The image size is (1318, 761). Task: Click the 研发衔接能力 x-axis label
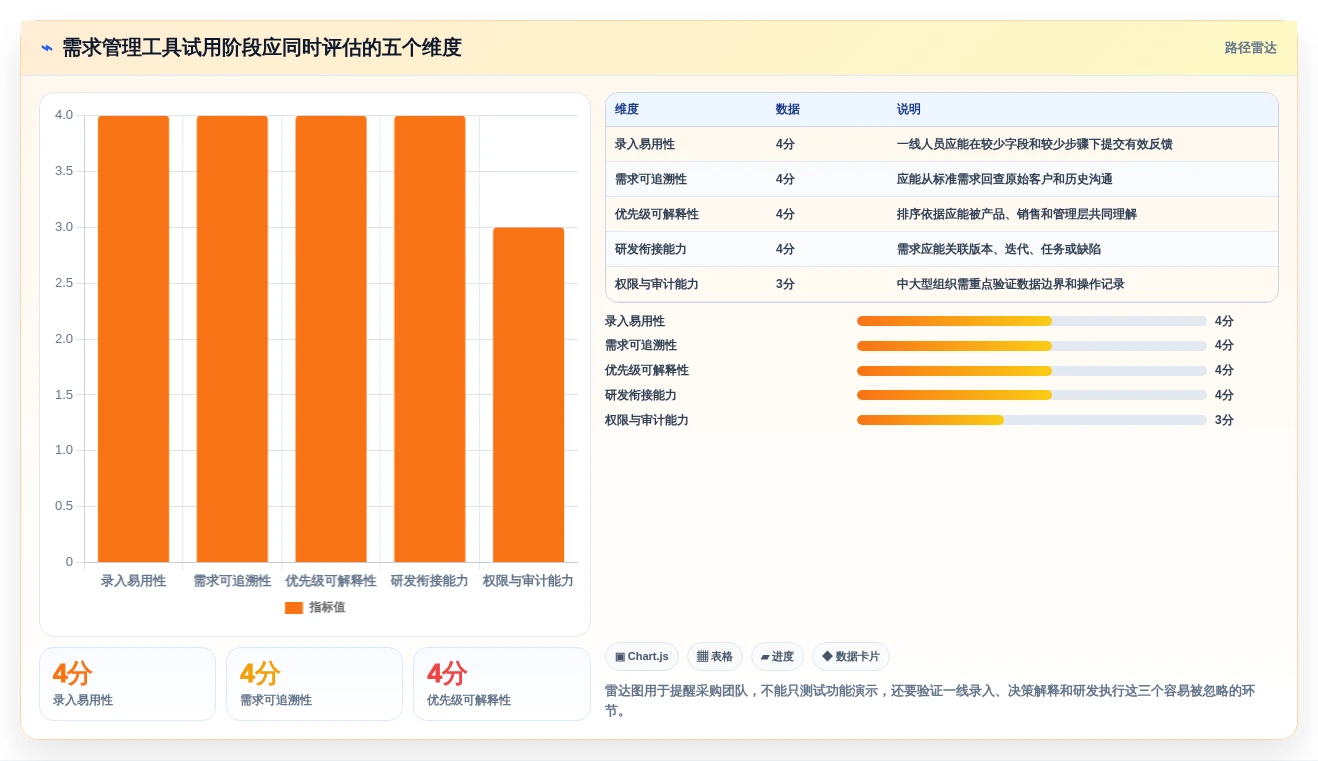click(430, 581)
